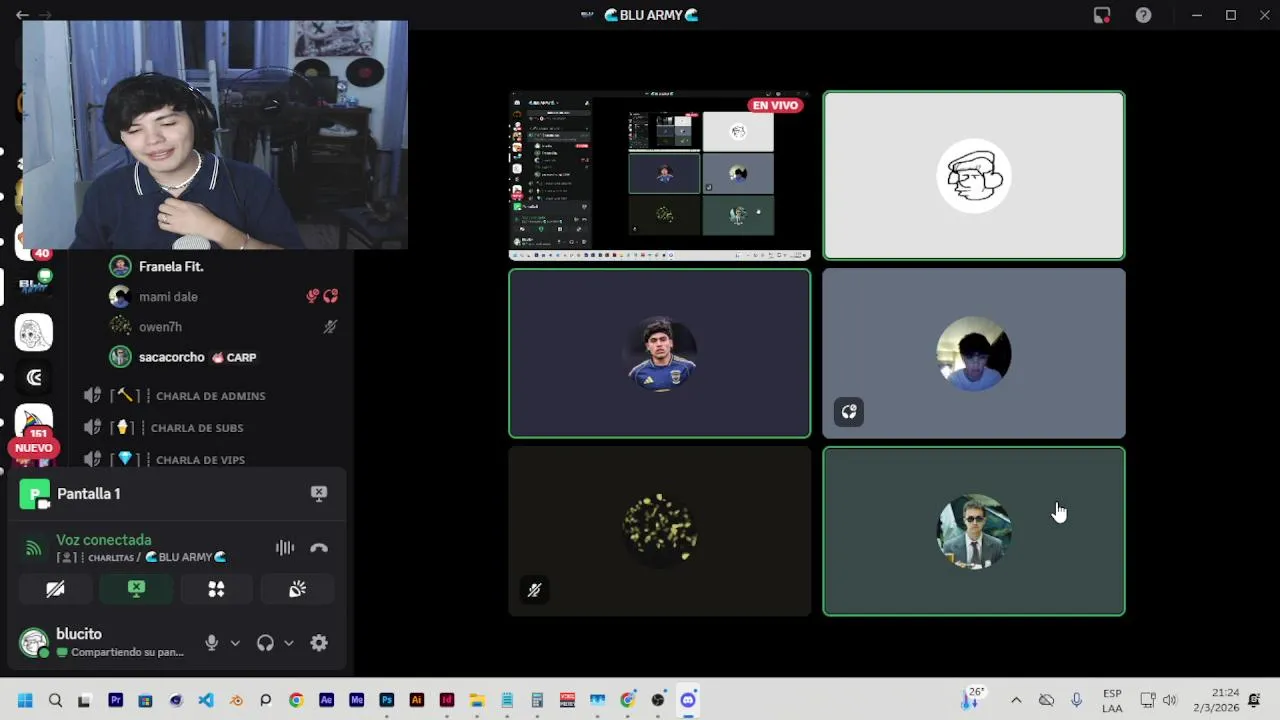Stop screen sharing with the green screen button
The height and width of the screenshot is (720, 1280).
click(x=136, y=589)
